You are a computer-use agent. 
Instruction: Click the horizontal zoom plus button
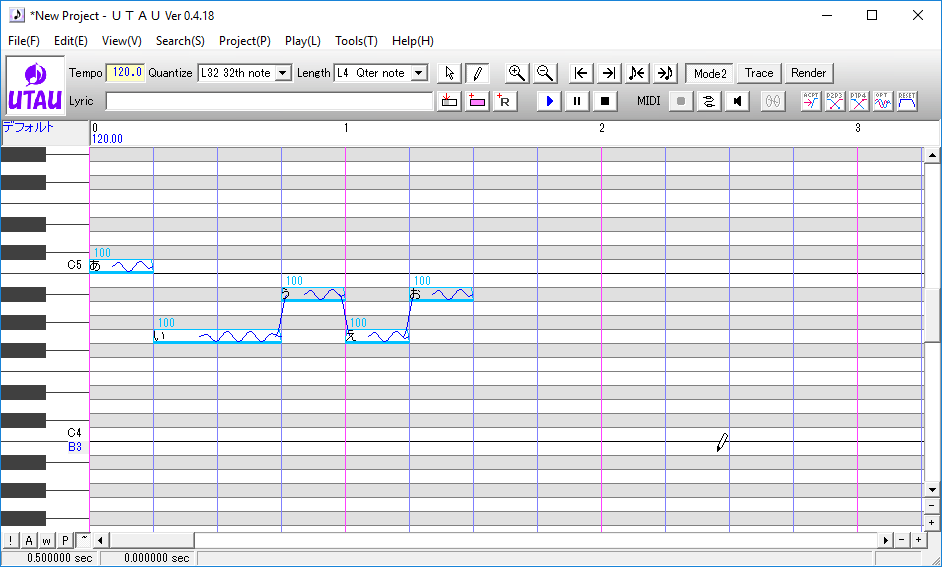coord(918,540)
